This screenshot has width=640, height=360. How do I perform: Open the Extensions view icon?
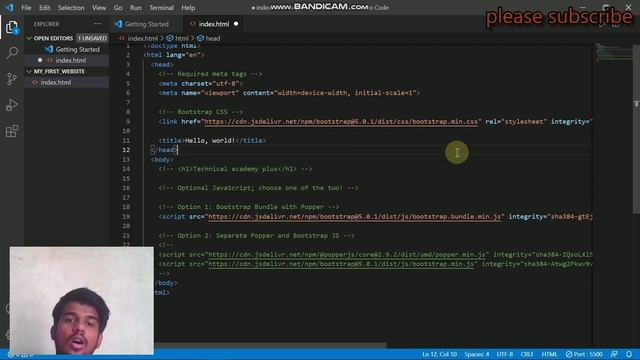12,131
